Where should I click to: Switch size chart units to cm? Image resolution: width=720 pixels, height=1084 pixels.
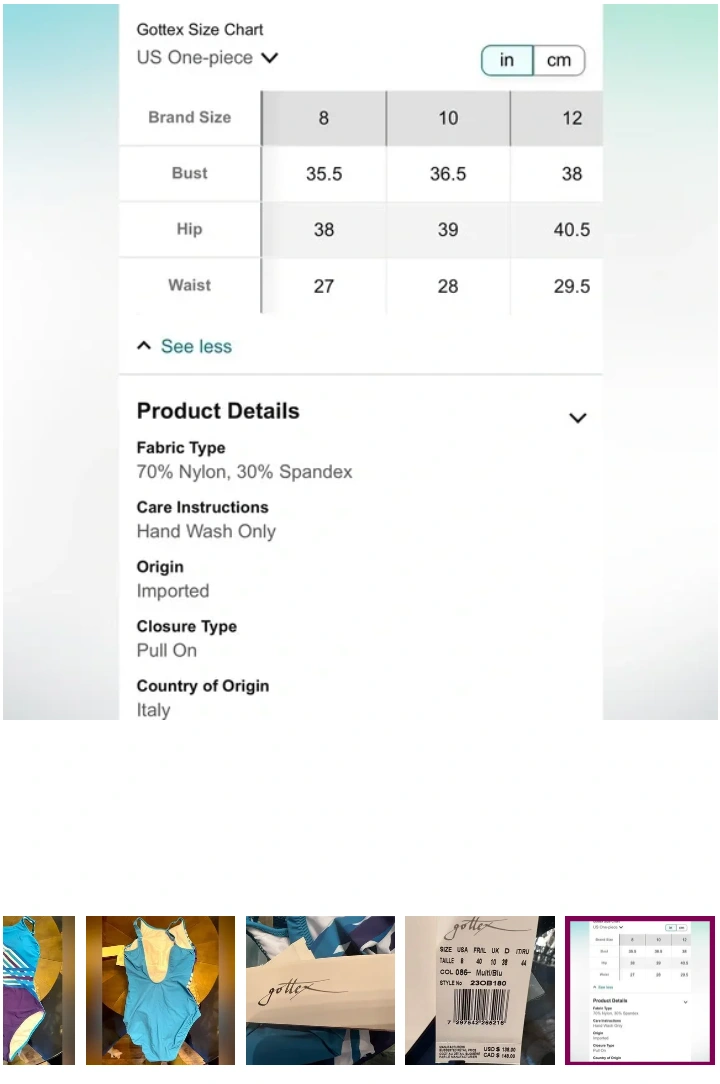click(x=559, y=60)
